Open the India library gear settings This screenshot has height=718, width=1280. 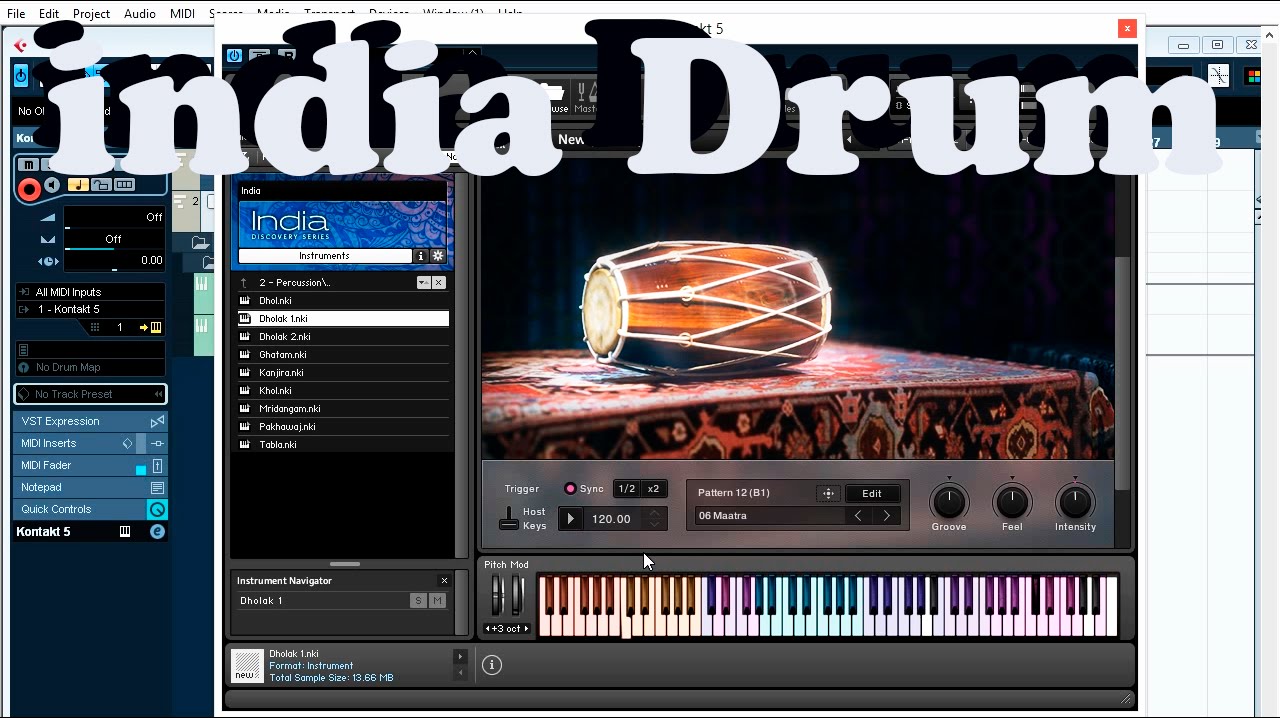click(x=438, y=256)
